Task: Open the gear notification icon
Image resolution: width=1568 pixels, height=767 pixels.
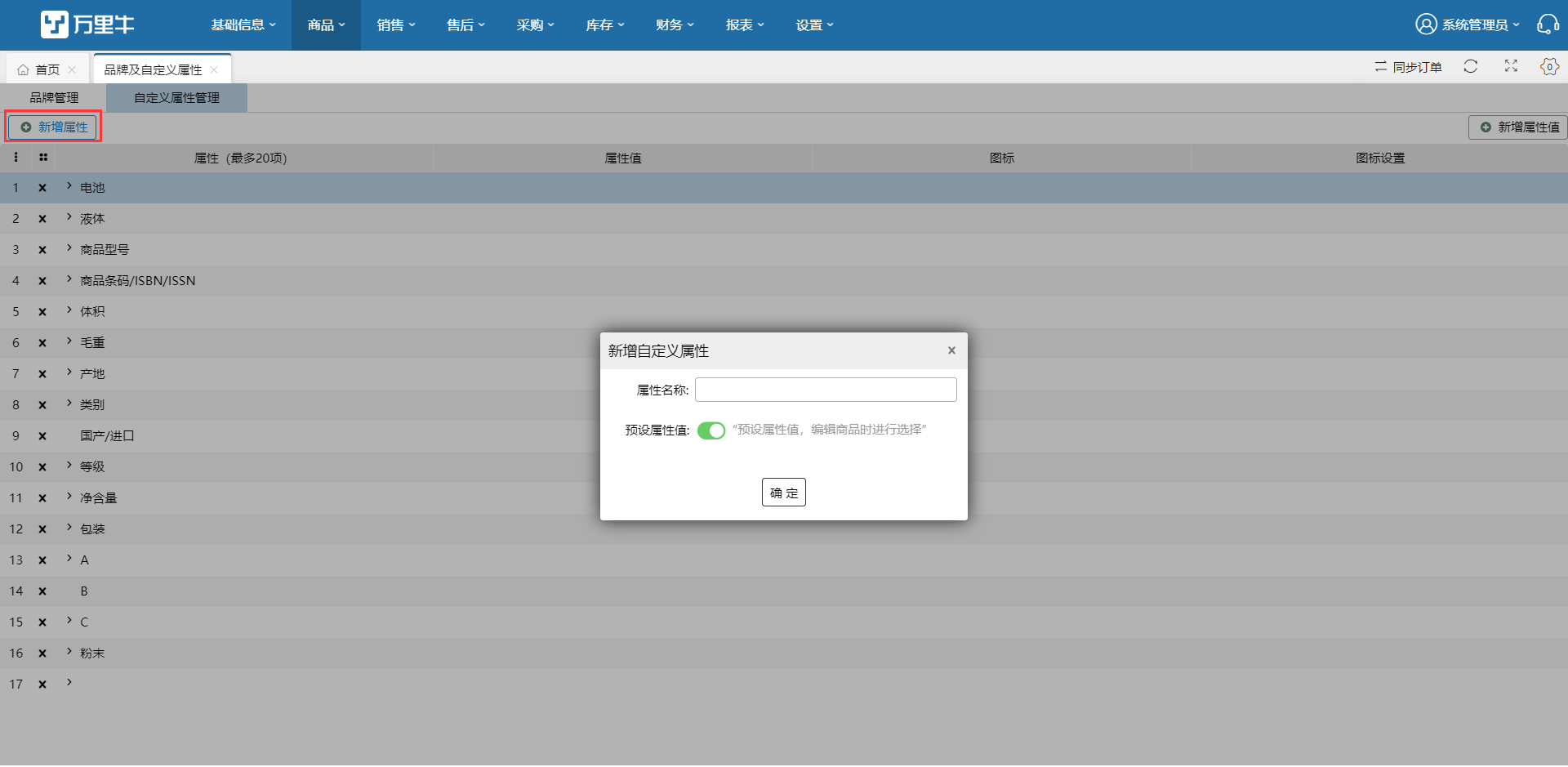Action: tap(1549, 66)
